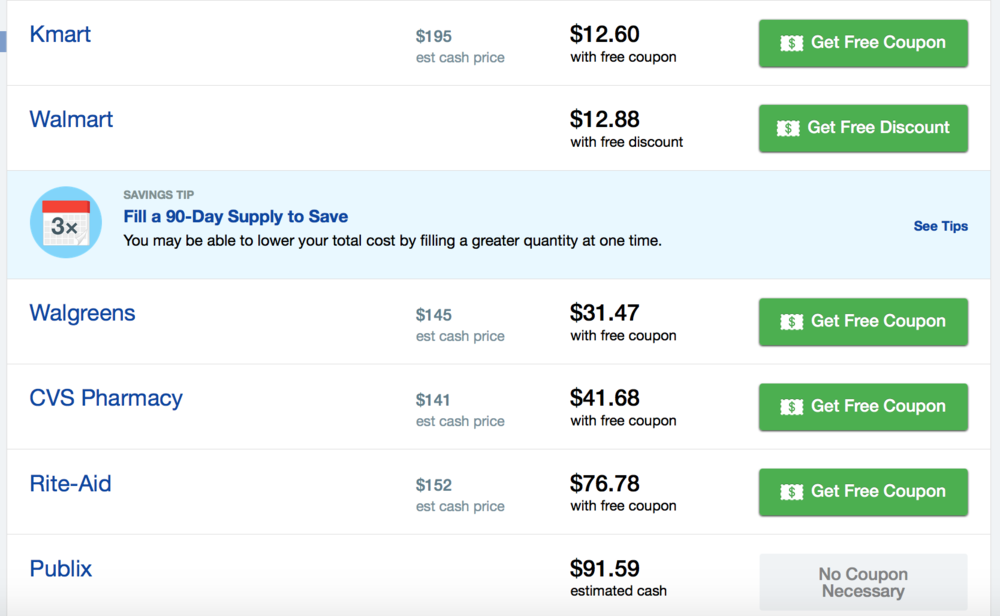This screenshot has width=1000, height=616.
Task: Select the Walgreens pharmacy name
Action: pyautogui.click(x=82, y=313)
